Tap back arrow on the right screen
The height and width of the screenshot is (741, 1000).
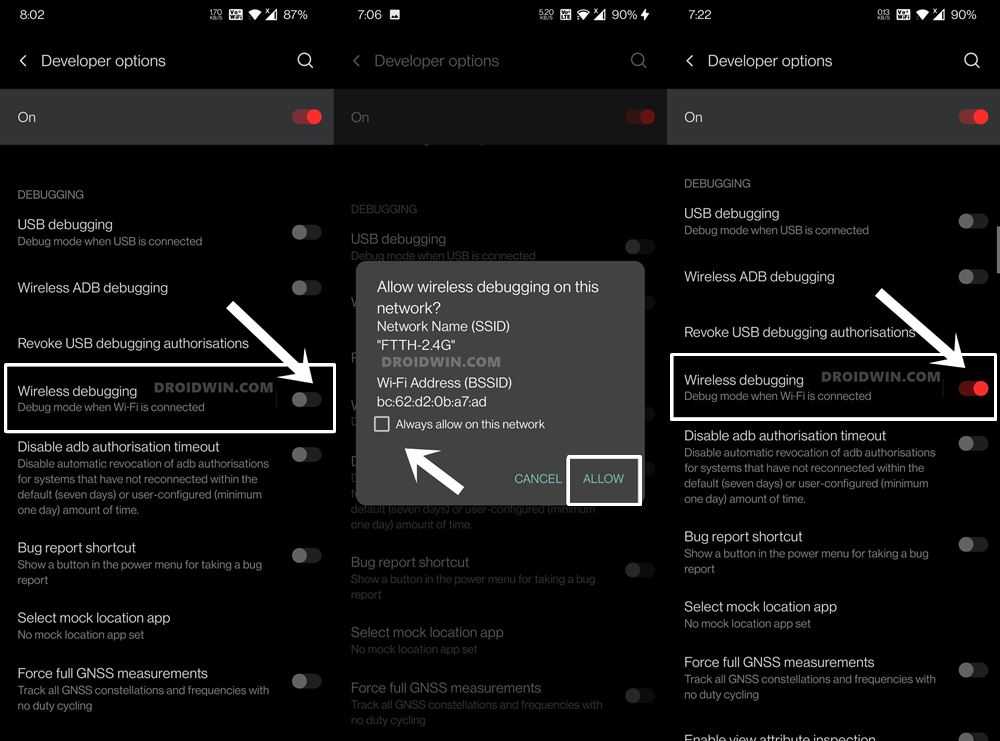pyautogui.click(x=690, y=61)
